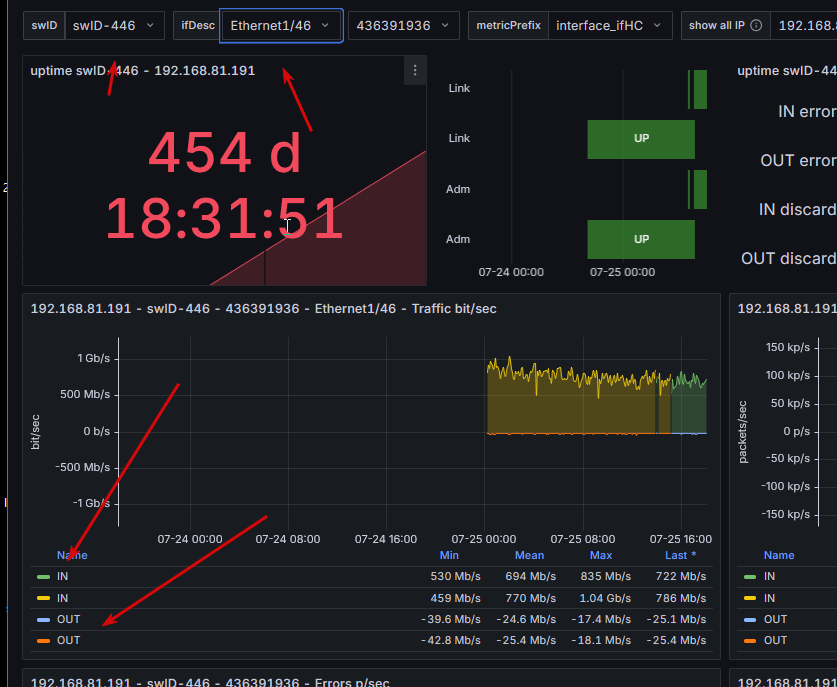Image resolution: width=837 pixels, height=687 pixels.
Task: Click the show all IP info icon
Action: (756, 26)
